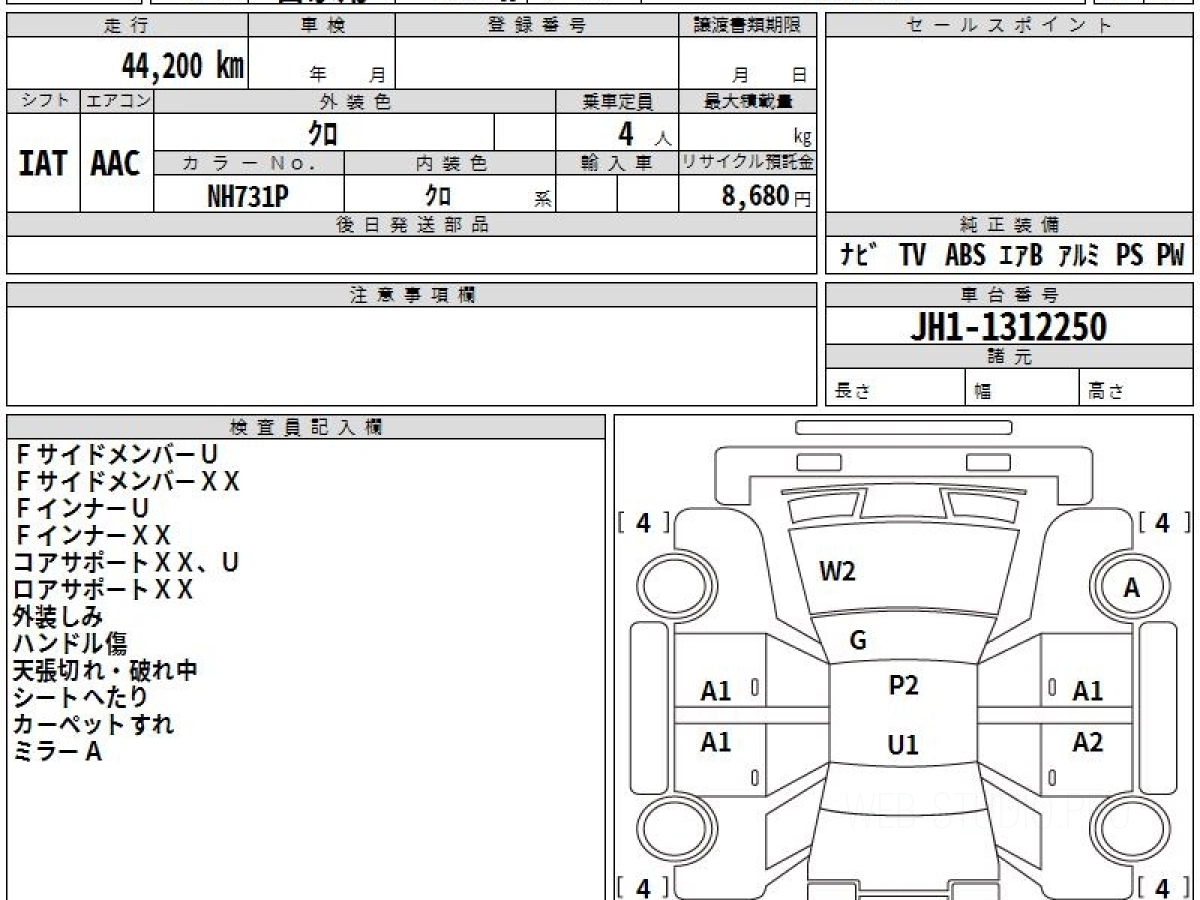This screenshot has height=900, width=1200.
Task: Select the note FインナーU
Action: [82, 509]
